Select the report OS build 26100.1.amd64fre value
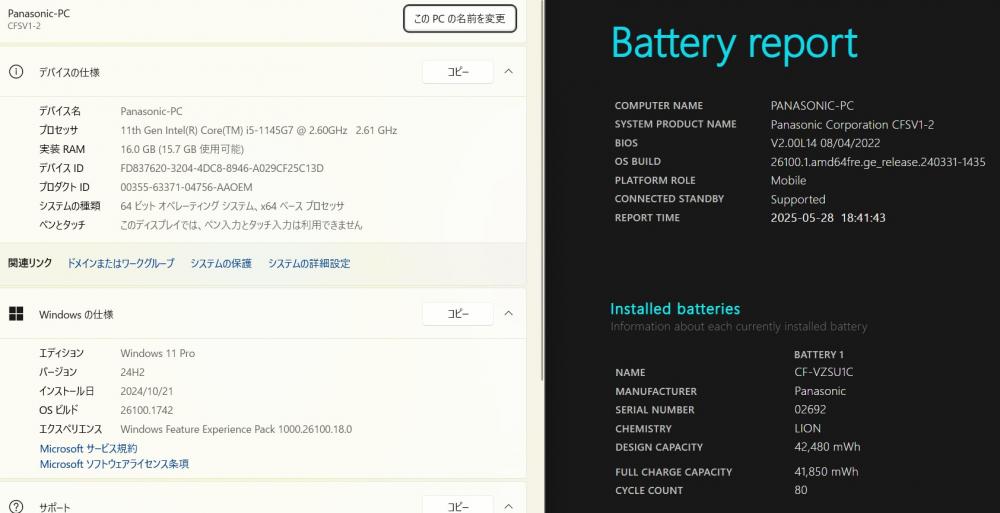 (x=878, y=162)
